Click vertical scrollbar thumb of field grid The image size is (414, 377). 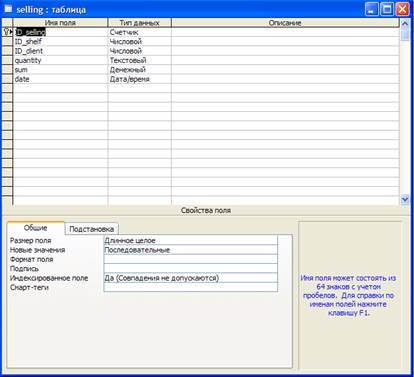click(x=405, y=34)
